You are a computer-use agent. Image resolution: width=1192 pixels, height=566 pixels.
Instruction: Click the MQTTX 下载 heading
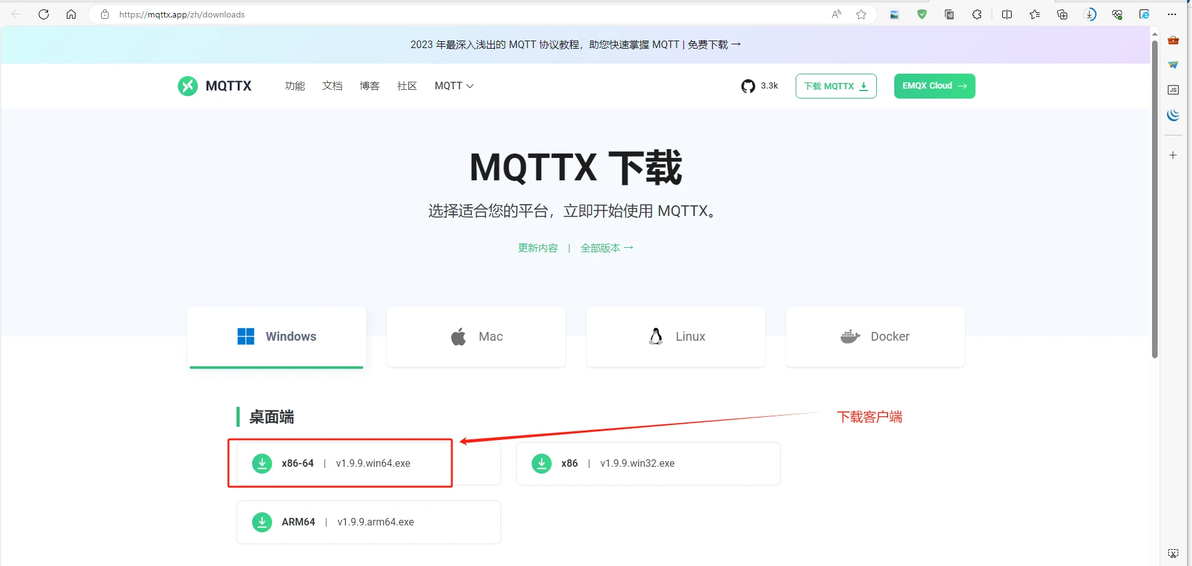[575, 168]
